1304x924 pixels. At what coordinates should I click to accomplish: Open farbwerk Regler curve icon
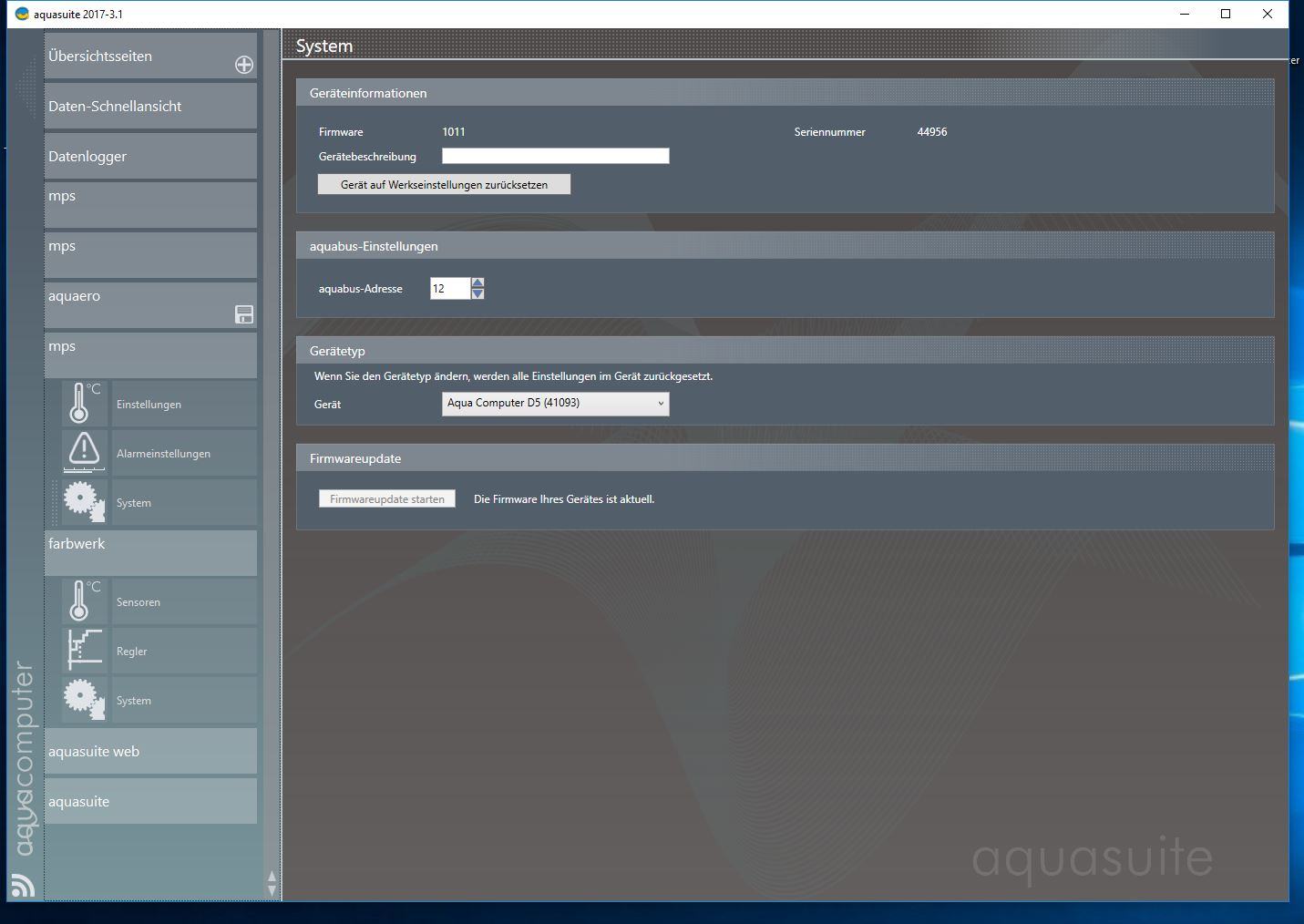[x=85, y=651]
